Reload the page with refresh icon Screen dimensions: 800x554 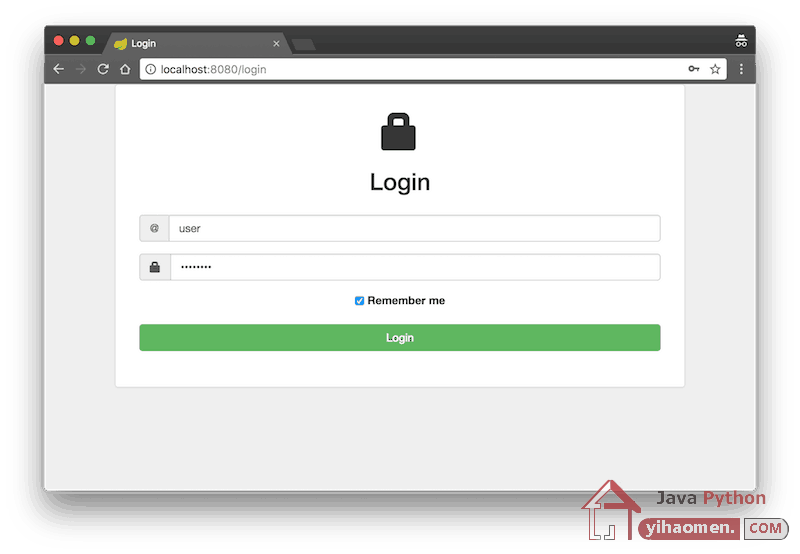click(103, 69)
